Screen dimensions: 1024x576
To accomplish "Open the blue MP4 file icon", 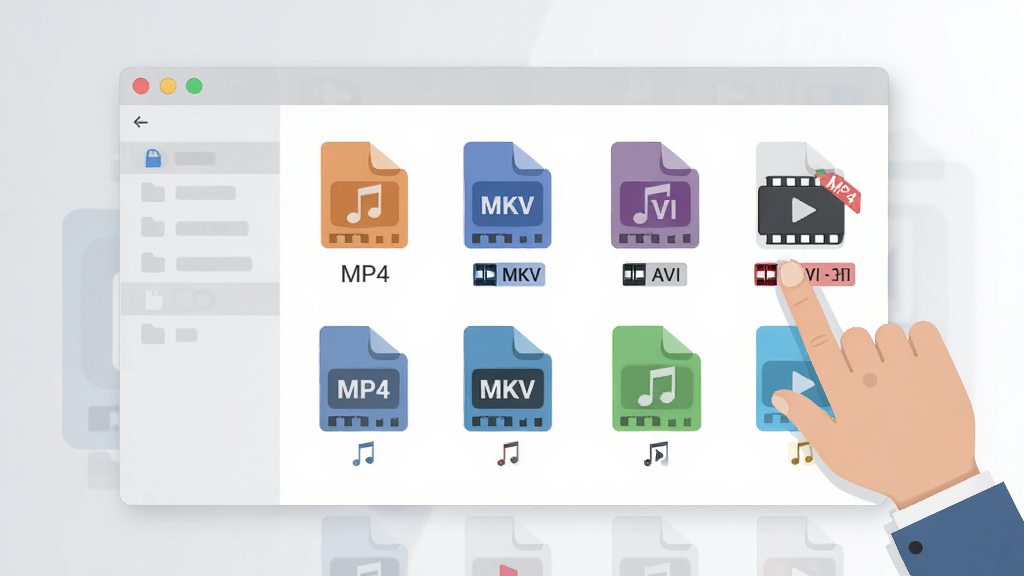I will 364,379.
